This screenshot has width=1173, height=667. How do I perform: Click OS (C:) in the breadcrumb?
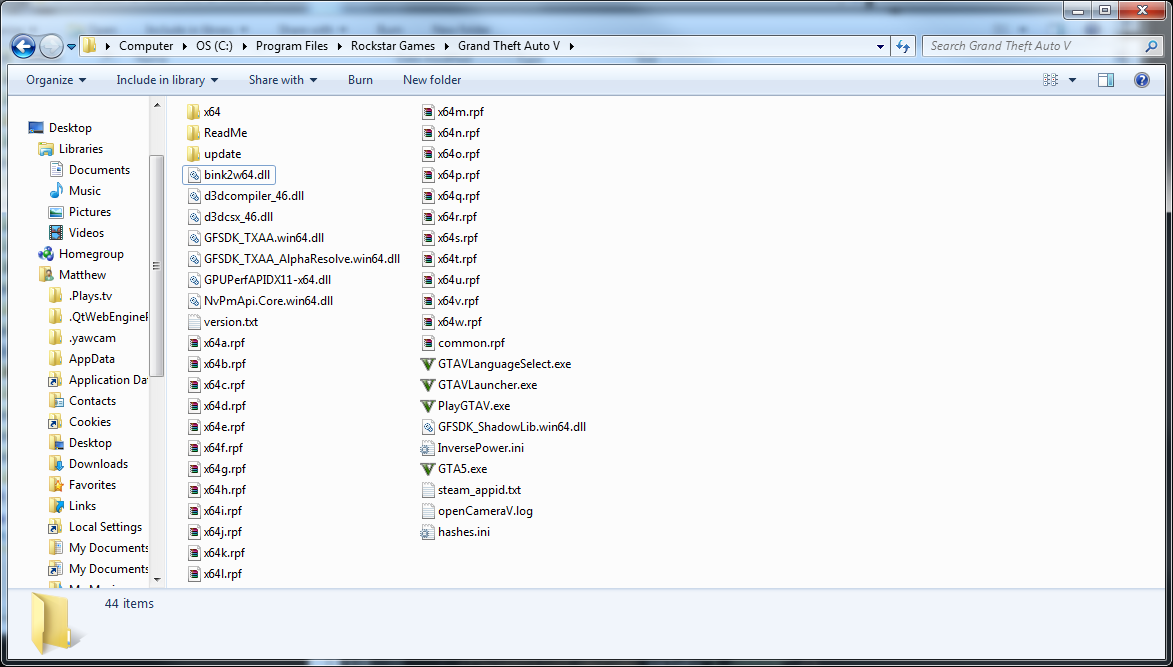214,46
